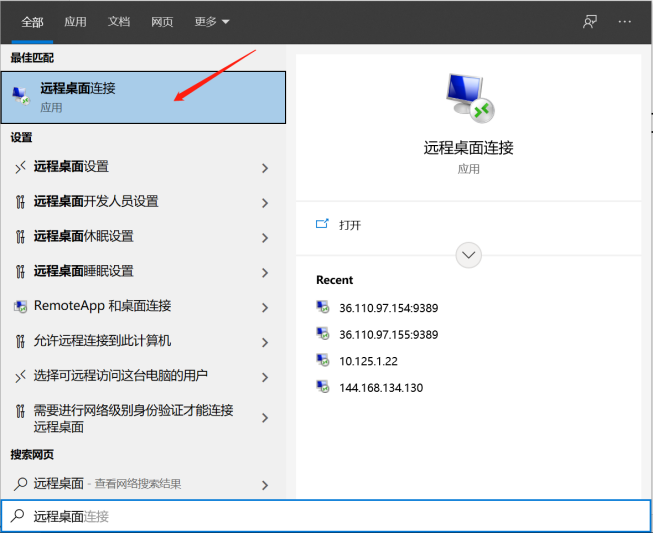Viewport: 653px width, 533px height.
Task: Switch to the 文档 tab
Action: [119, 21]
